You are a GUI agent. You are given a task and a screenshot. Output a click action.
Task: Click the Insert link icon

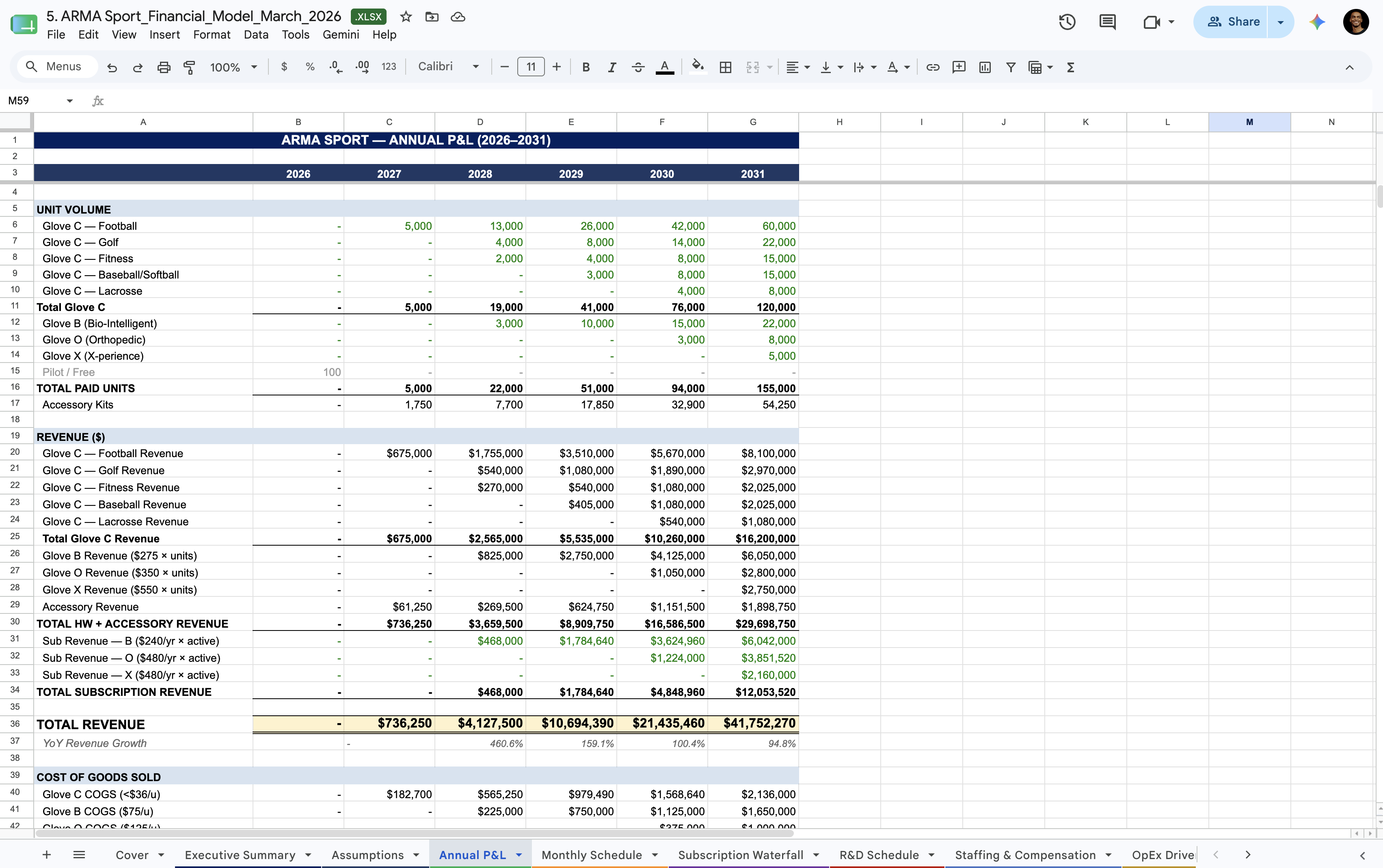933,67
